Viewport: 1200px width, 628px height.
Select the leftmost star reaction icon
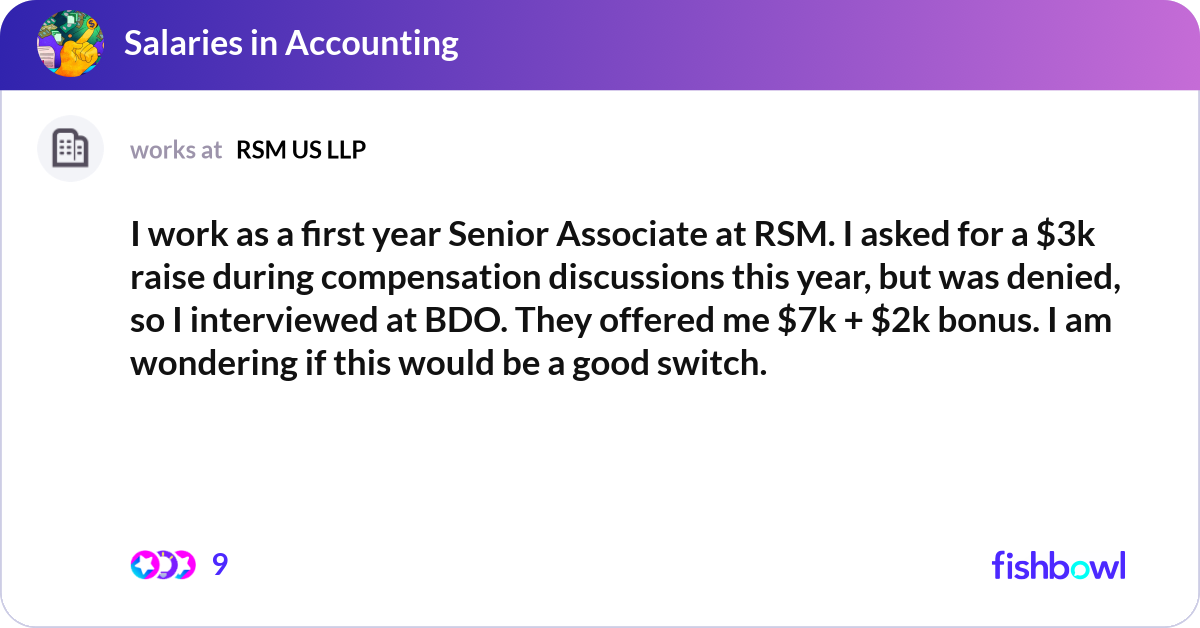point(143,565)
